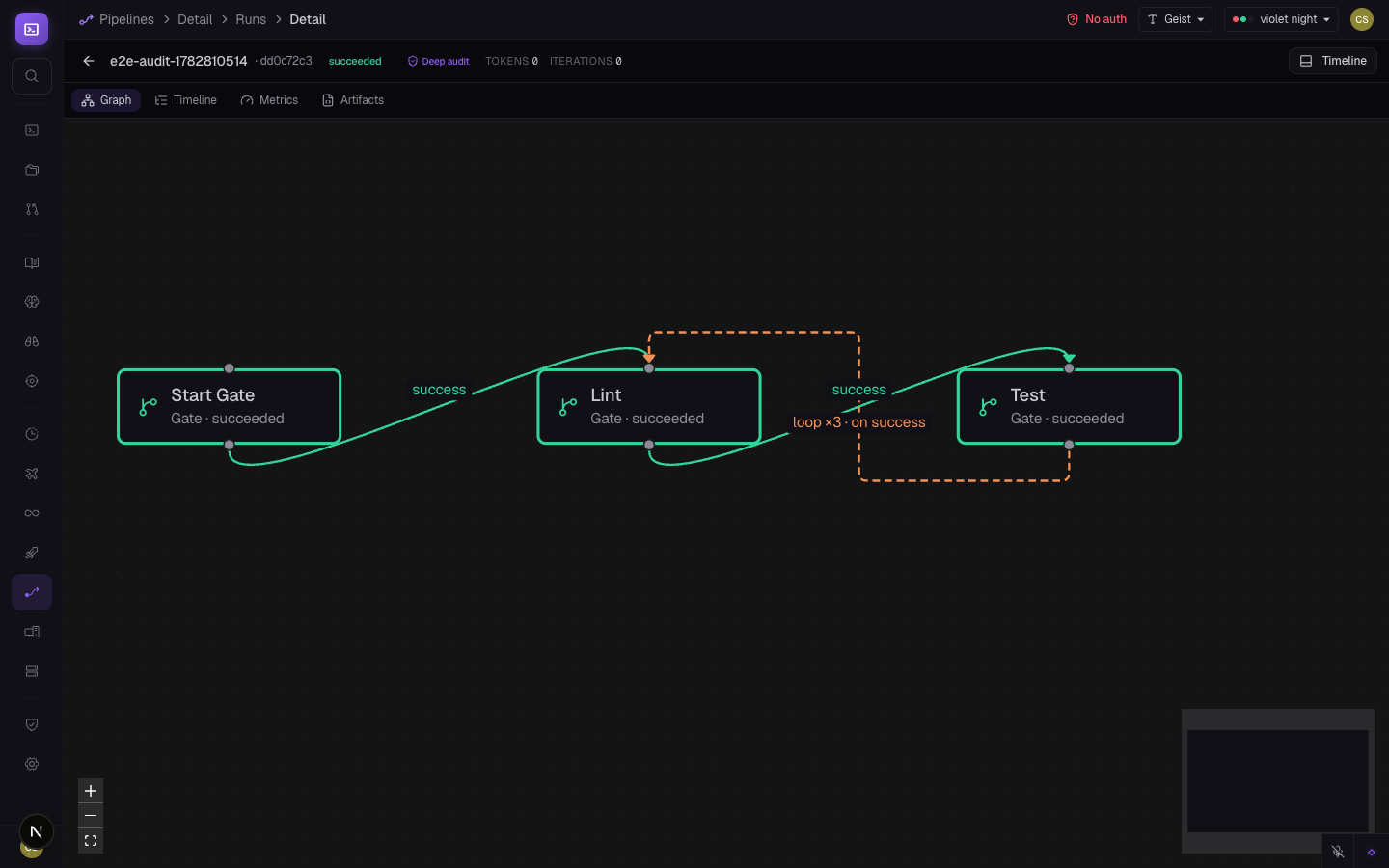This screenshot has height=868, width=1389.
Task: Click the back arrow beside the run name
Action: click(x=89, y=61)
